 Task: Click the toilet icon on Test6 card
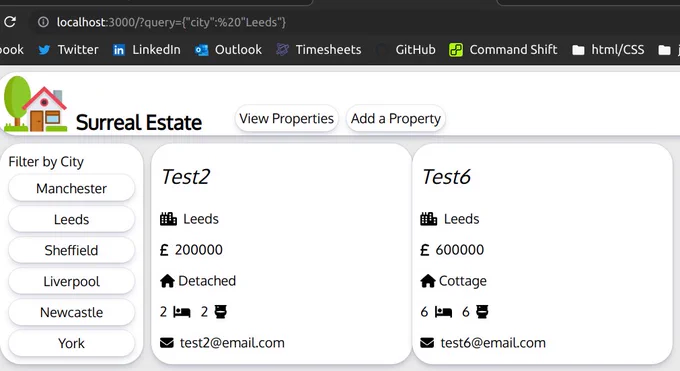click(x=482, y=312)
